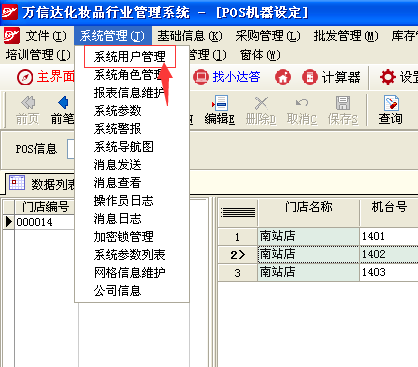Open 设置 gear icon
The width and height of the screenshot is (418, 367).
[387, 77]
